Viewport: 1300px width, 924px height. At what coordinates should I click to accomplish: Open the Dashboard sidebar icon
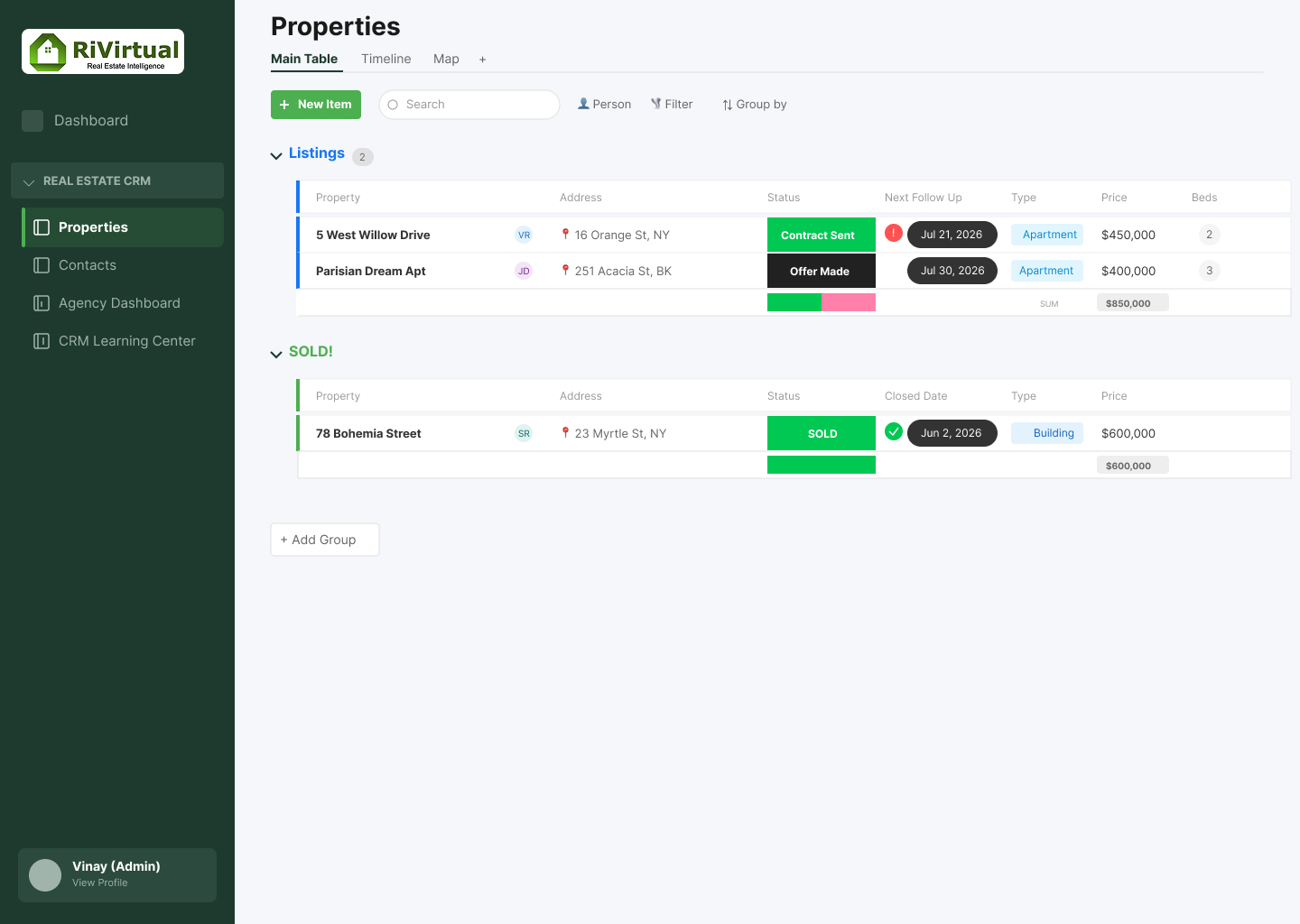coord(32,121)
